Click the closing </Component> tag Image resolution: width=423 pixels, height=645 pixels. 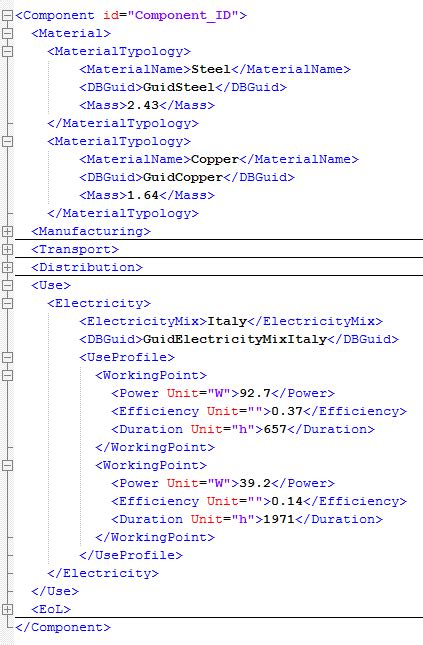click(63, 627)
